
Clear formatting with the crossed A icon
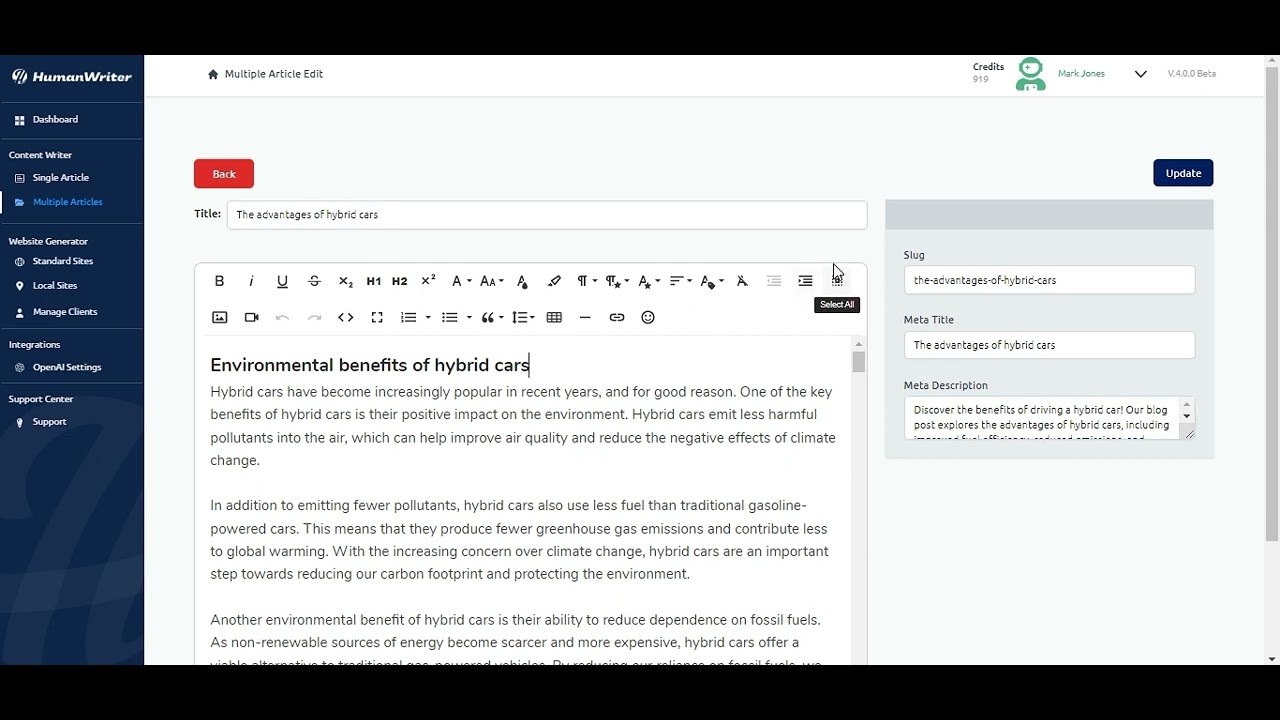pos(742,281)
